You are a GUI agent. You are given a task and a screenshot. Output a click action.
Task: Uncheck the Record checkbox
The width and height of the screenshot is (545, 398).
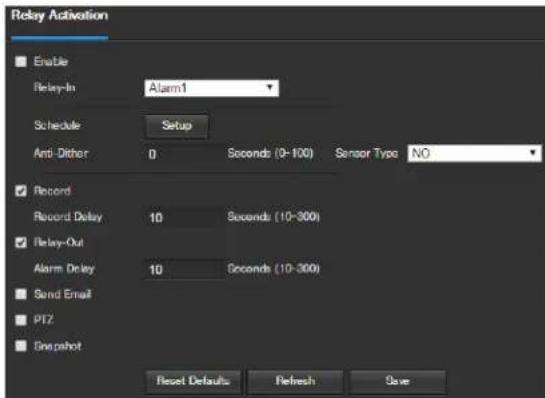click(x=21, y=191)
